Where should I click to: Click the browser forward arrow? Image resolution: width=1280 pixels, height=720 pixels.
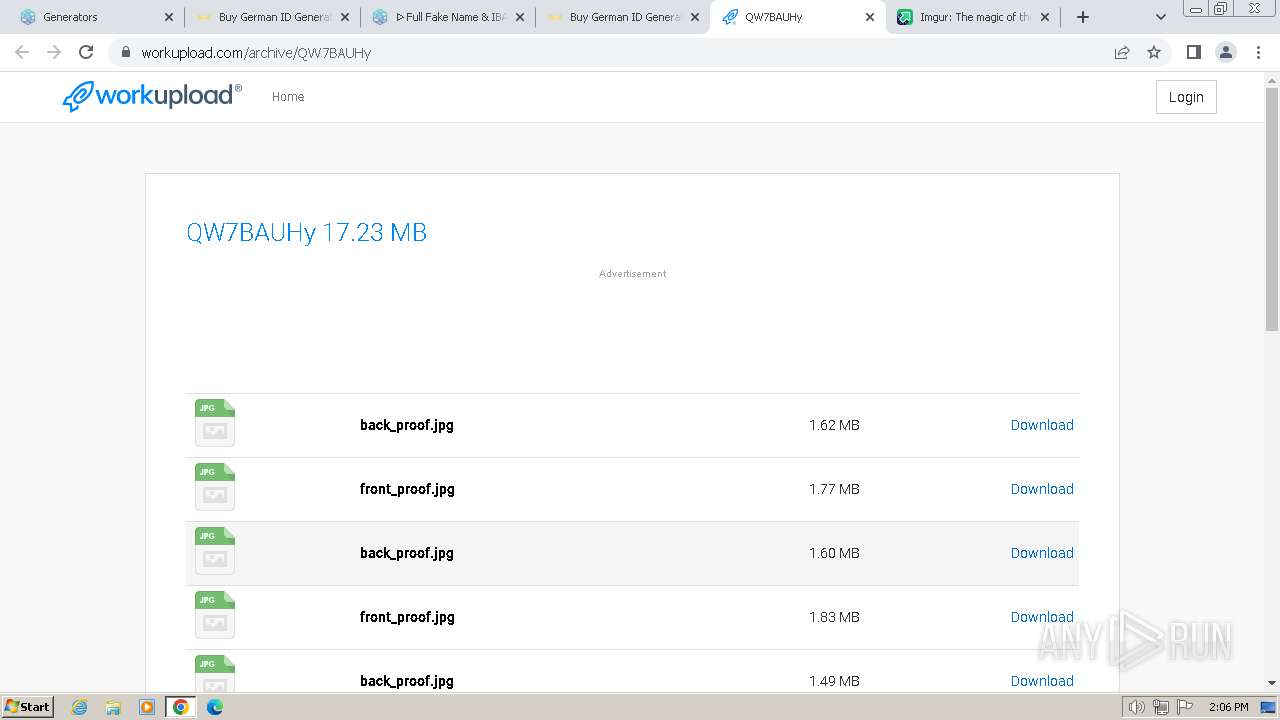54,52
